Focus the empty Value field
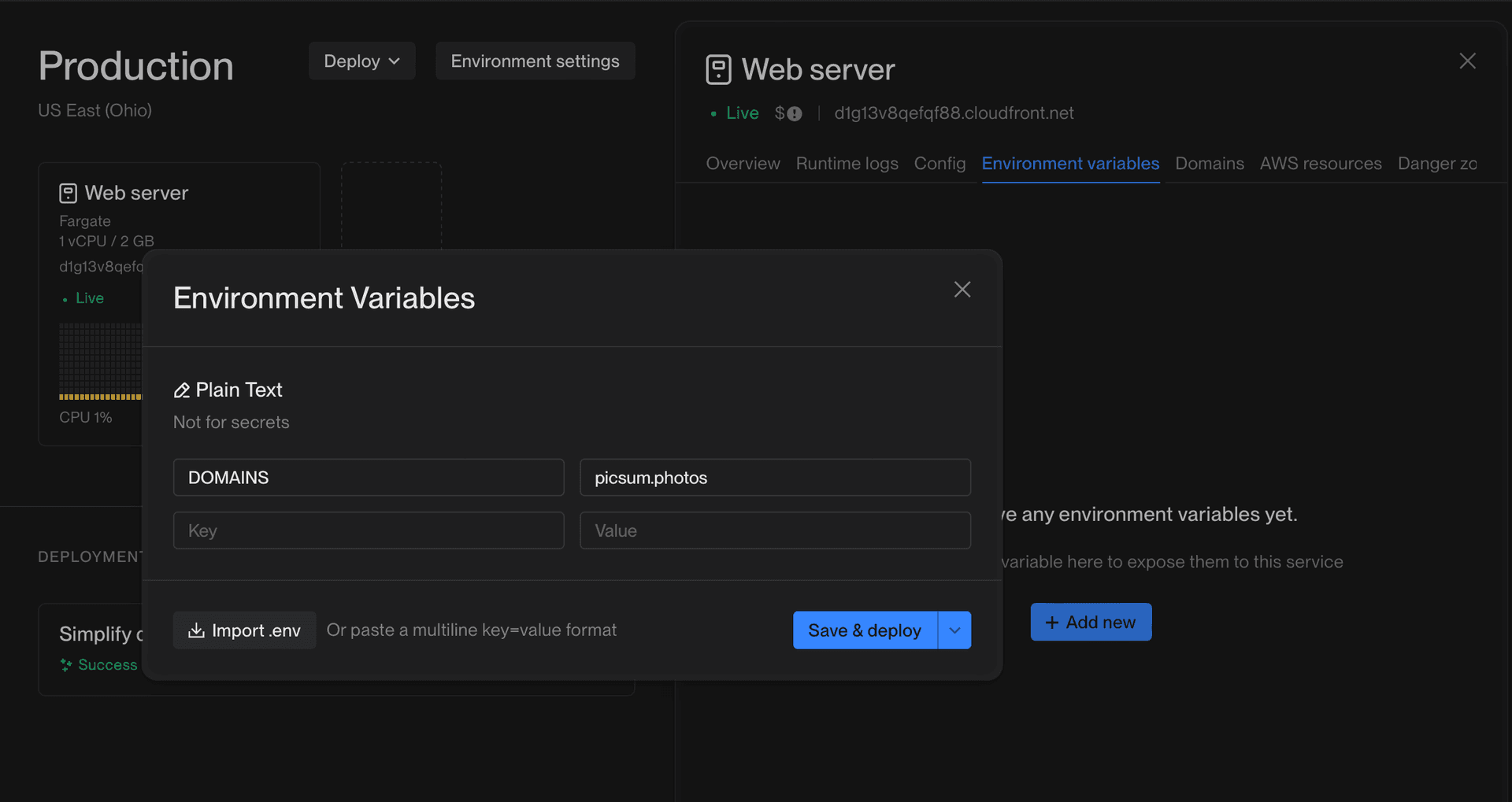 pos(775,530)
